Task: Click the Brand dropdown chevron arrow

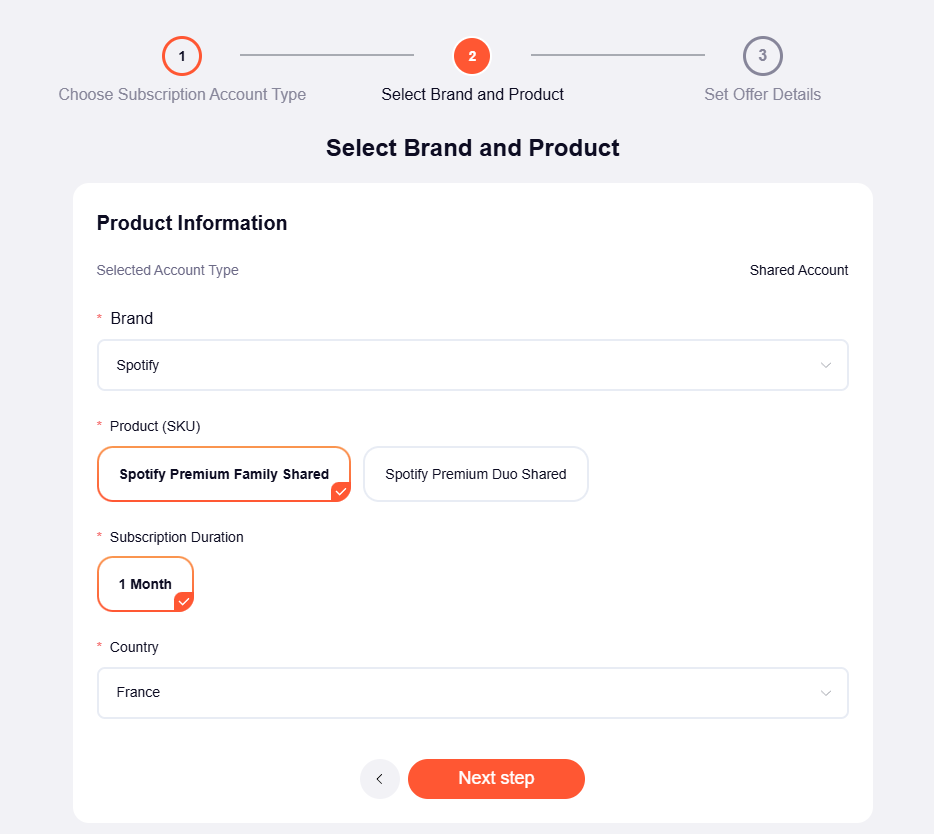Action: 825,365
